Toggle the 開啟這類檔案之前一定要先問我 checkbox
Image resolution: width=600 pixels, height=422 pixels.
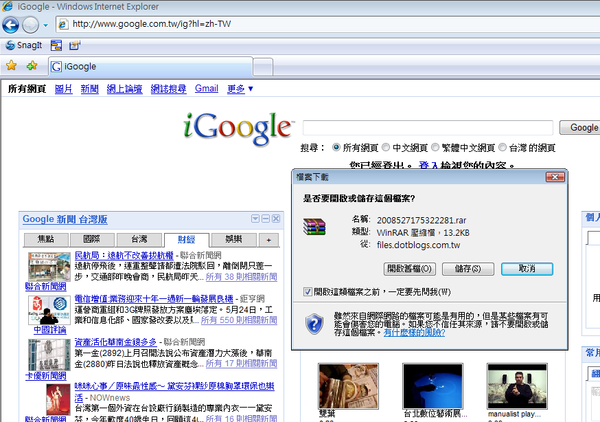click(308, 292)
